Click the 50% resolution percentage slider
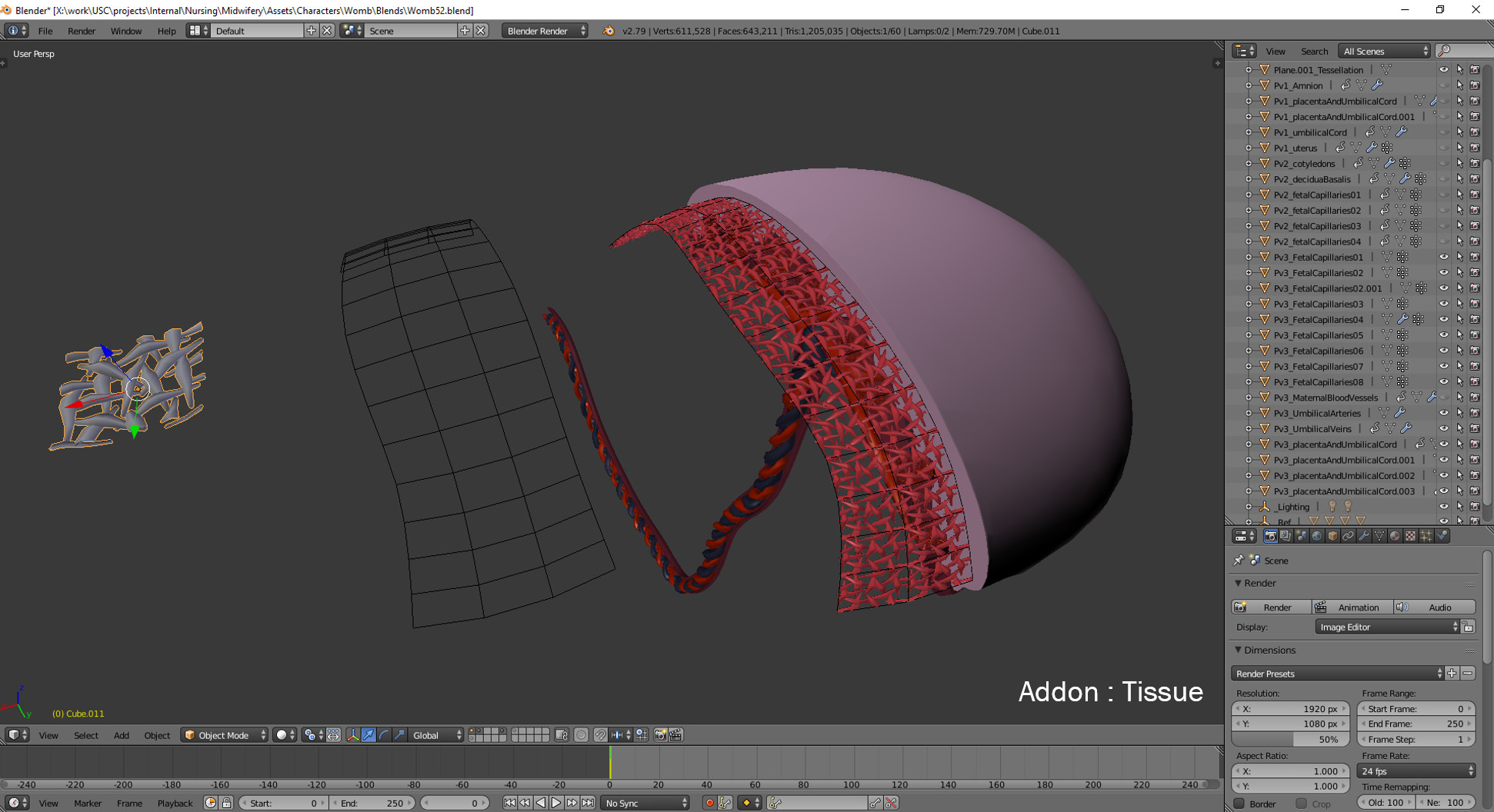Screen dimensions: 1494x812 (1291, 739)
